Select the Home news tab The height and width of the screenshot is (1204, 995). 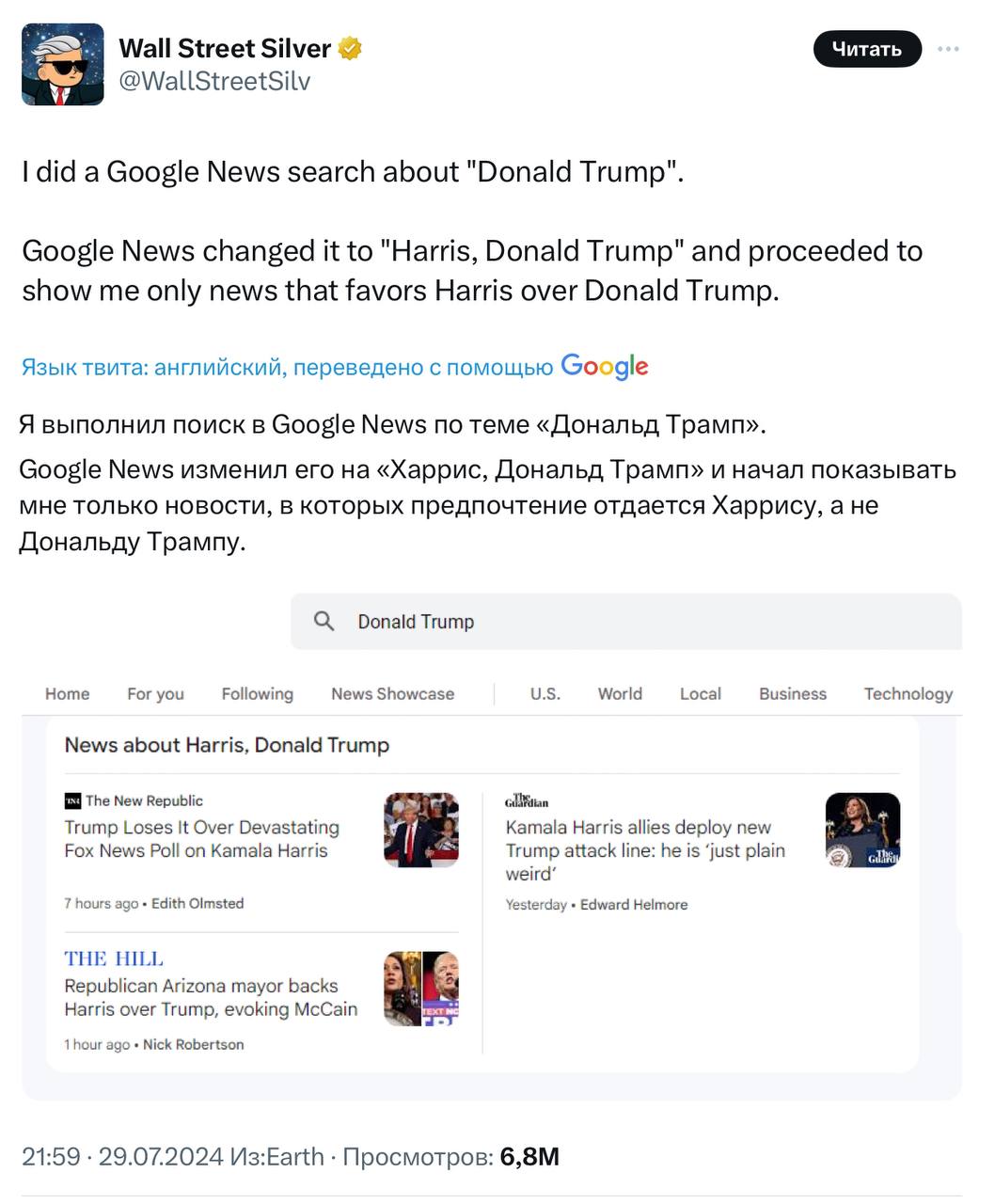pyautogui.click(x=68, y=693)
